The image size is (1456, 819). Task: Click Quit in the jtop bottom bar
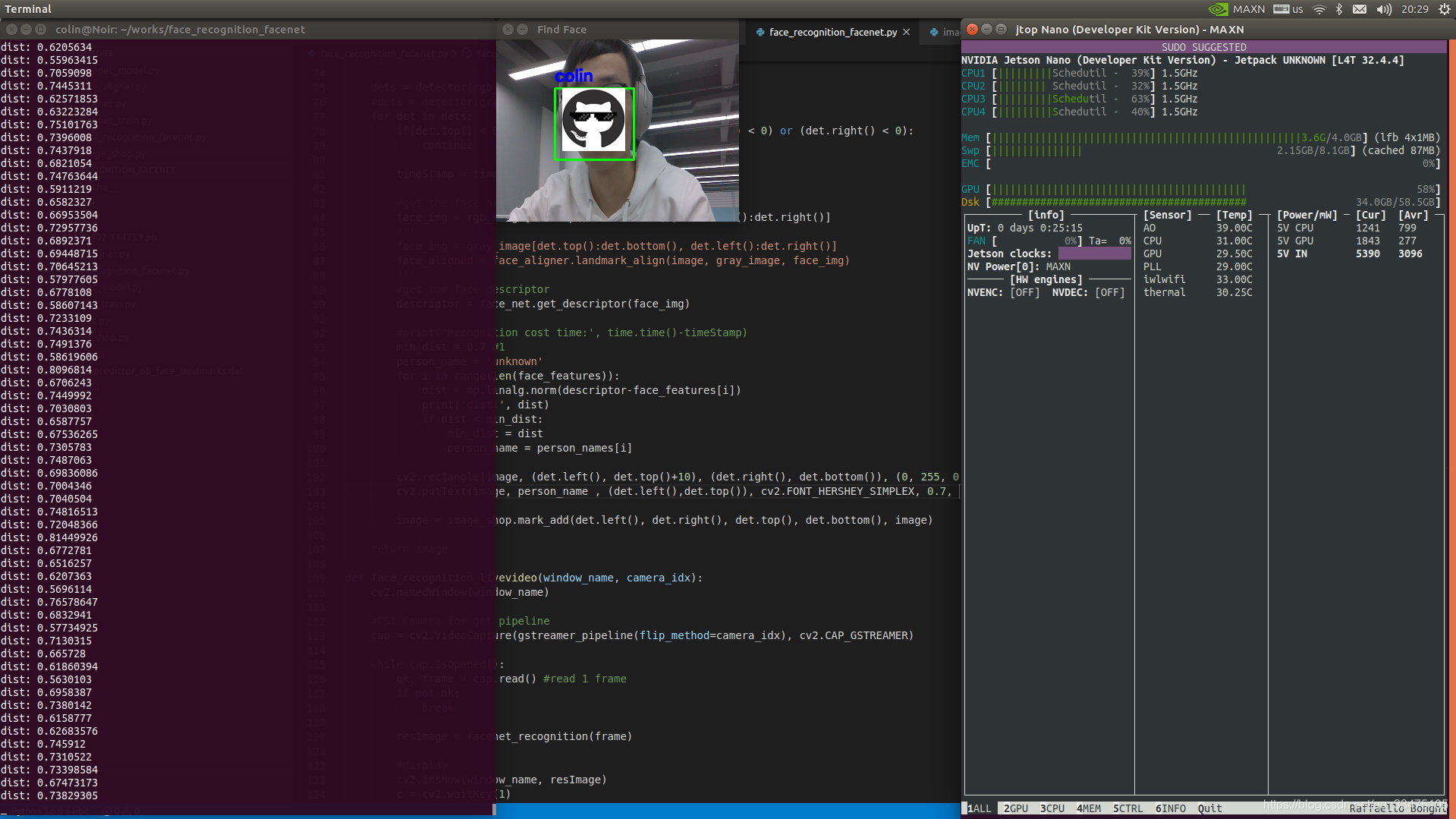(x=1209, y=808)
